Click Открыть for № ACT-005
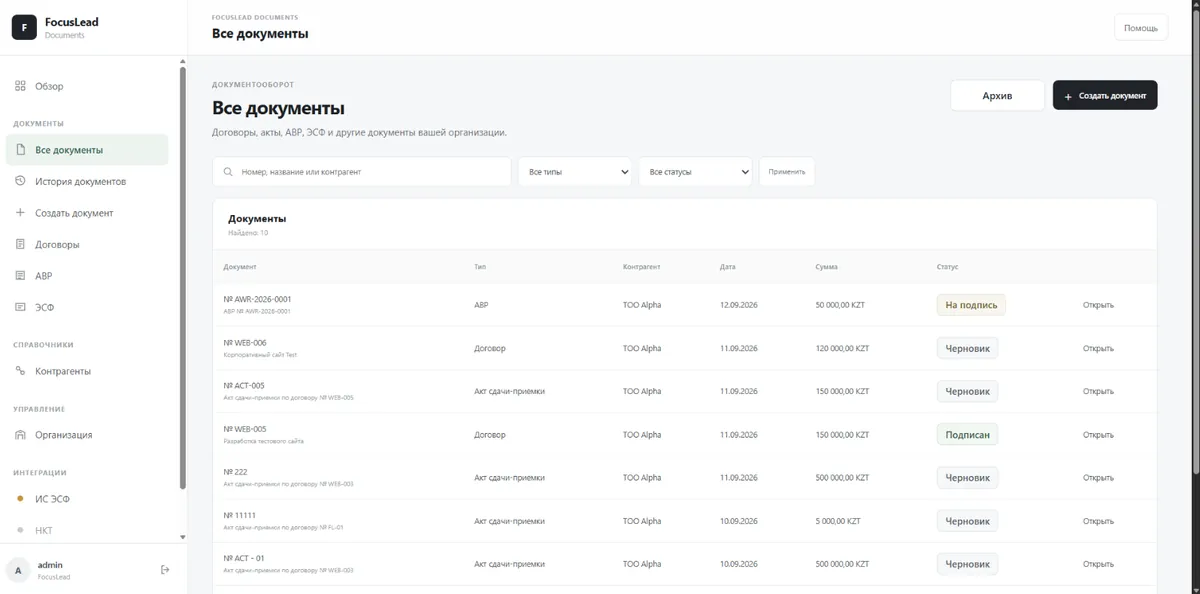The height and width of the screenshot is (594, 1200). 1098,391
